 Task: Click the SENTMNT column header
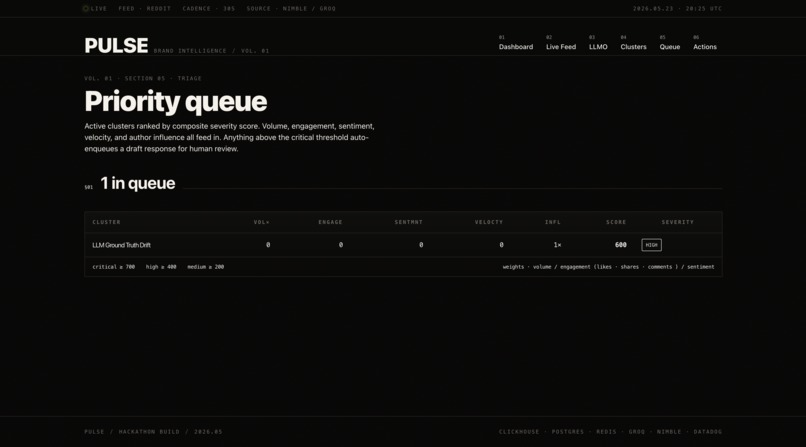[409, 222]
